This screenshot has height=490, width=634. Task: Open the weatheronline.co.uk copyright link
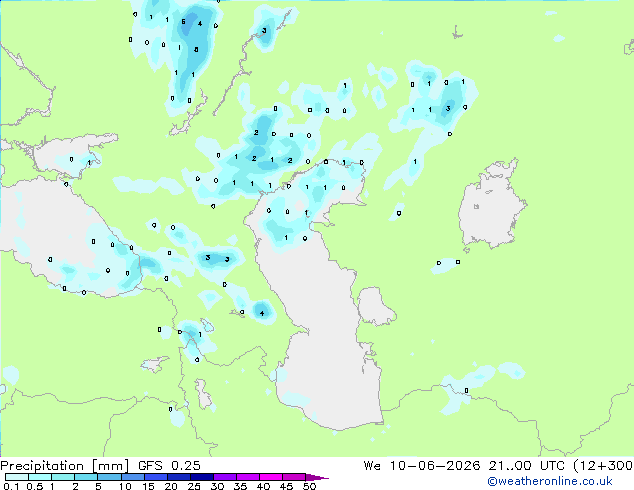click(550, 481)
